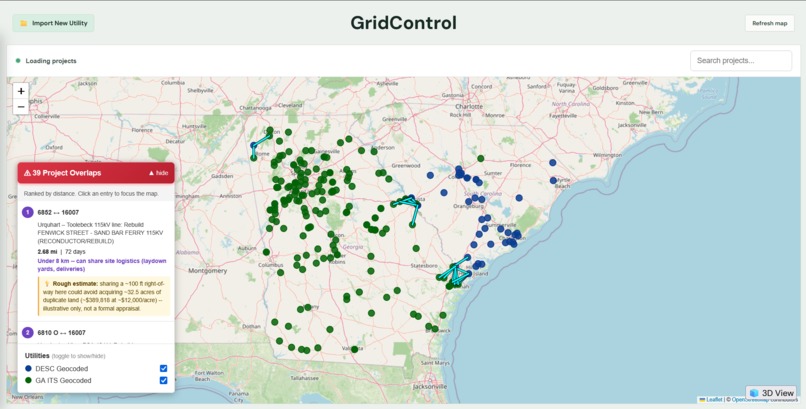Toggle the GA ITS Geocoded checkbox

(x=163, y=380)
